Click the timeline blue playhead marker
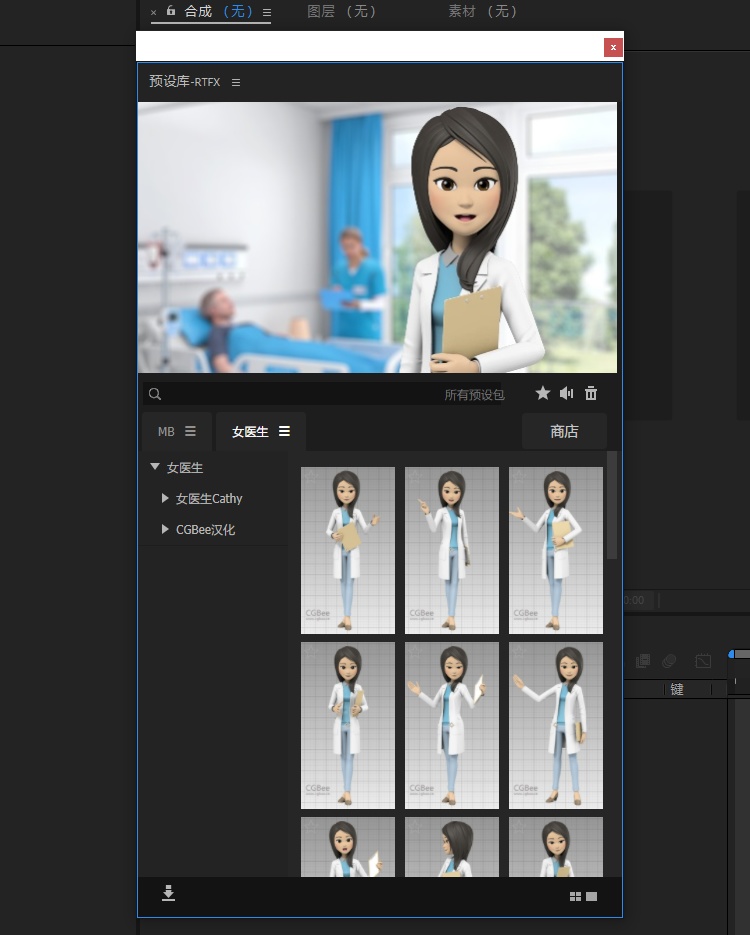The height and width of the screenshot is (935, 750). (732, 654)
